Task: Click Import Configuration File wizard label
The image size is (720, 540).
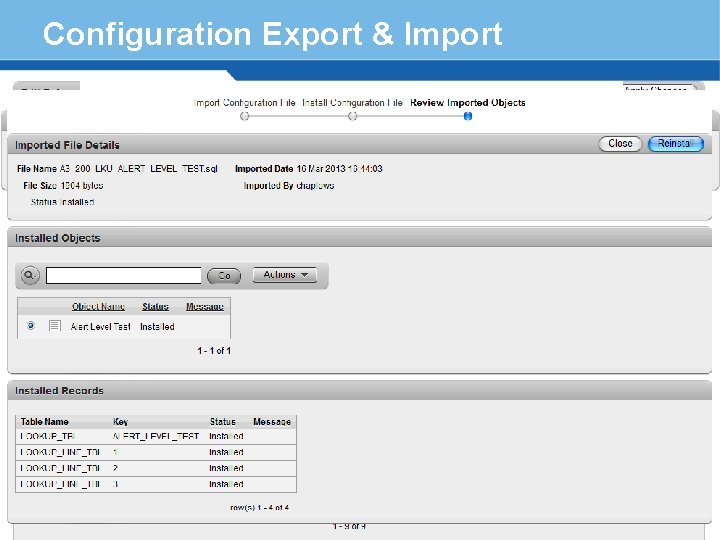Action: coord(245,103)
